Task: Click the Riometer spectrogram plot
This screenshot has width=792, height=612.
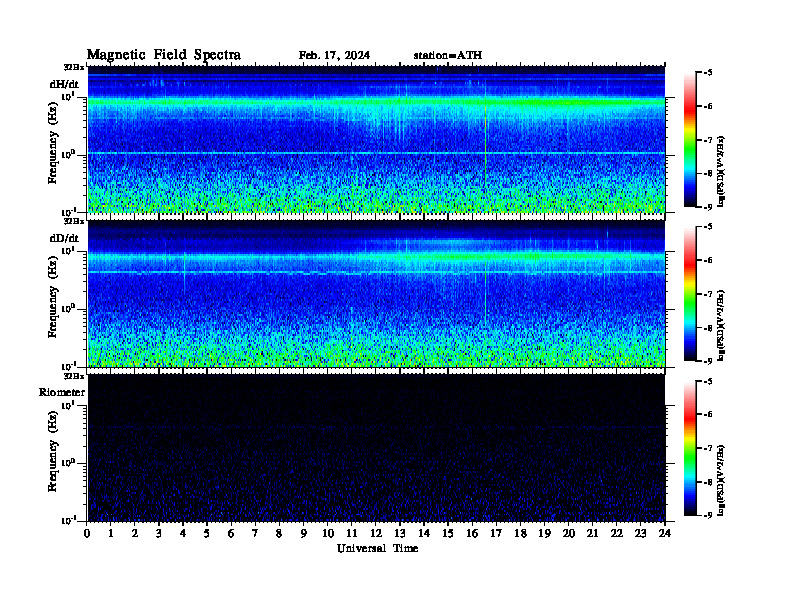Action: (376, 447)
